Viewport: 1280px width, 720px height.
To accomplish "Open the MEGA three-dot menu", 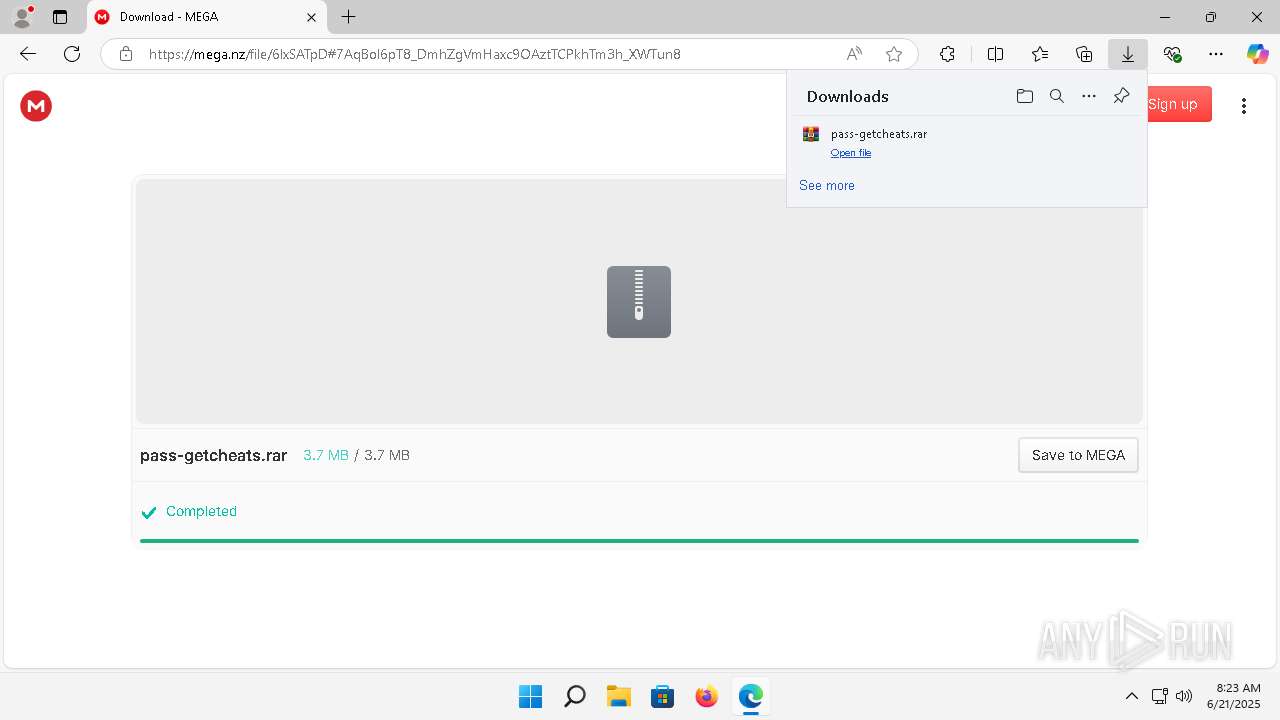I will point(1244,106).
